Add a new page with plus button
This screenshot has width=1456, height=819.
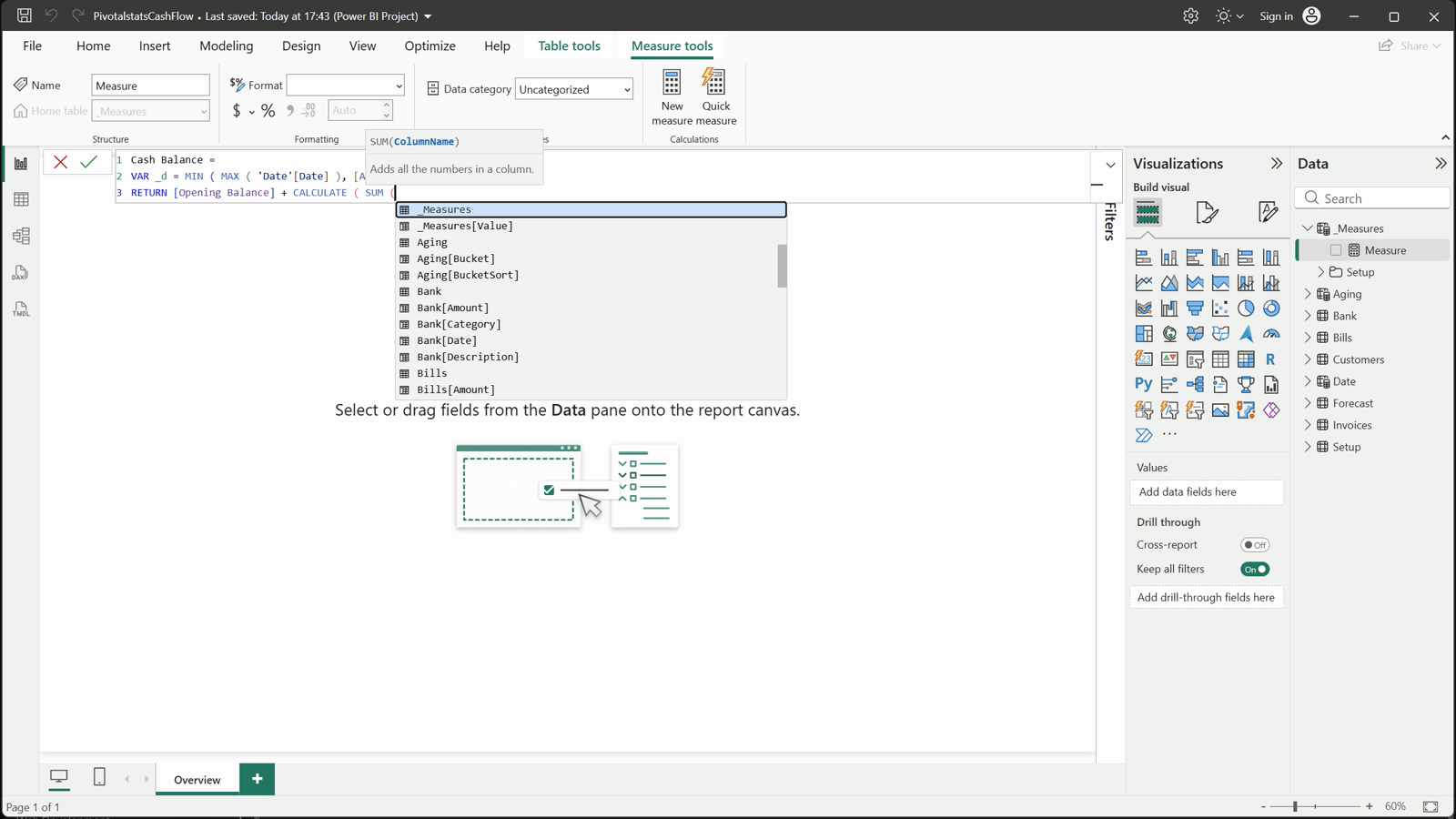tap(258, 779)
